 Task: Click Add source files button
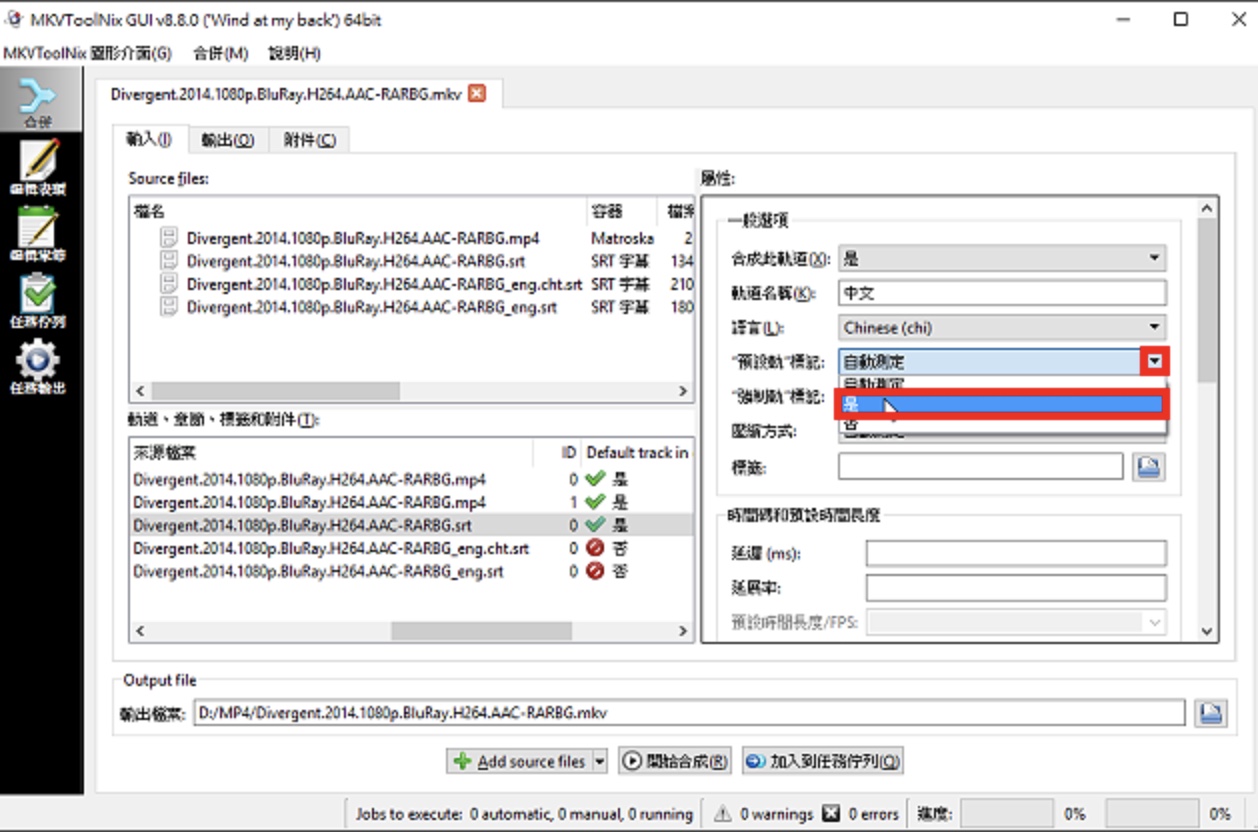tap(520, 761)
